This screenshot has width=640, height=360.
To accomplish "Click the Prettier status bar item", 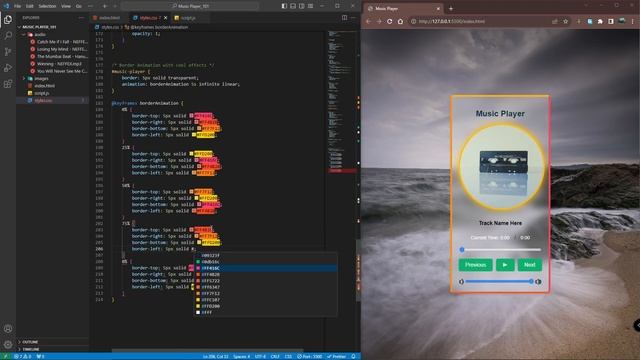I will tap(337, 356).
